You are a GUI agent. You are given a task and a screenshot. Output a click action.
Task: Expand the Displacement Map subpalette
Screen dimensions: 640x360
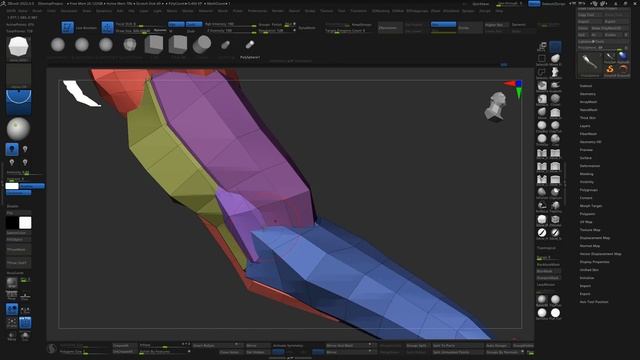[595, 238]
